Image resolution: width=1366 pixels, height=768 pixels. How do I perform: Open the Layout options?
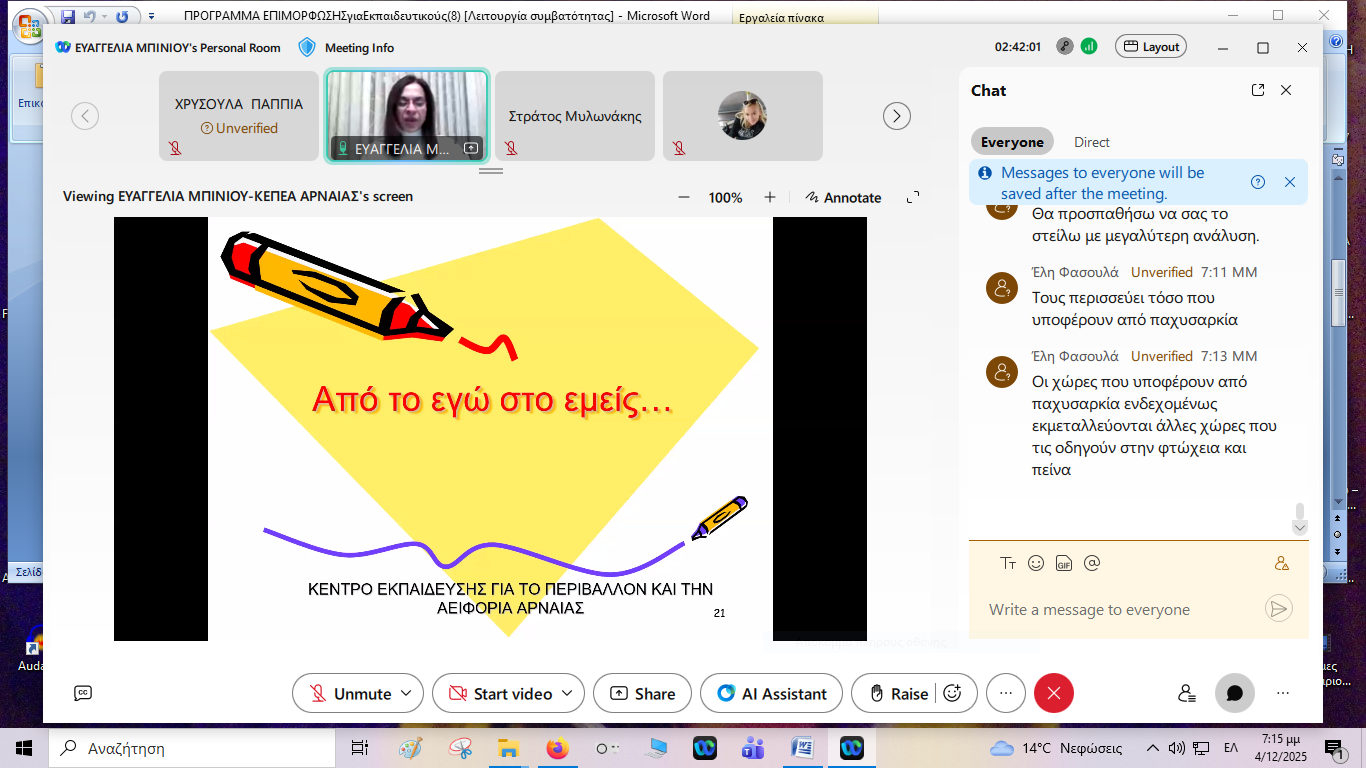tap(1152, 47)
